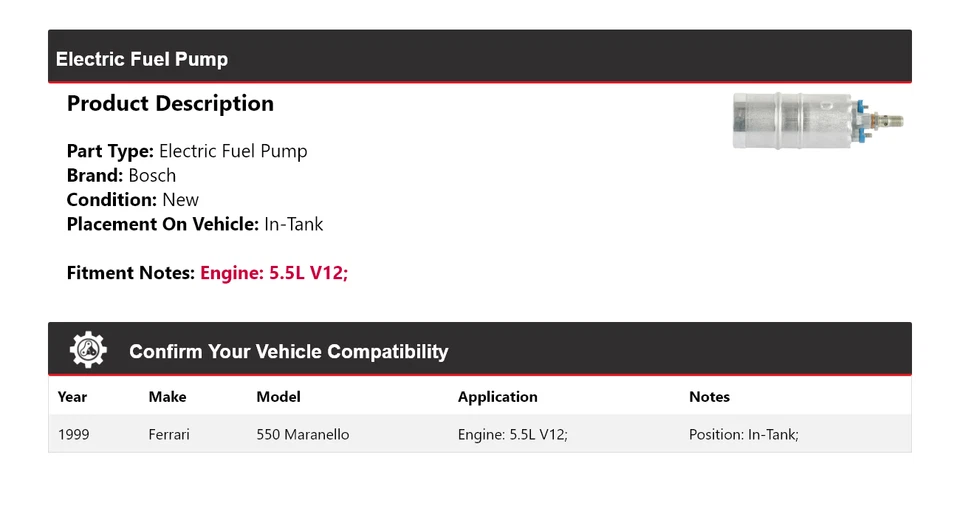960x517 pixels.
Task: Select the 1999 year cell
Action: 73,435
